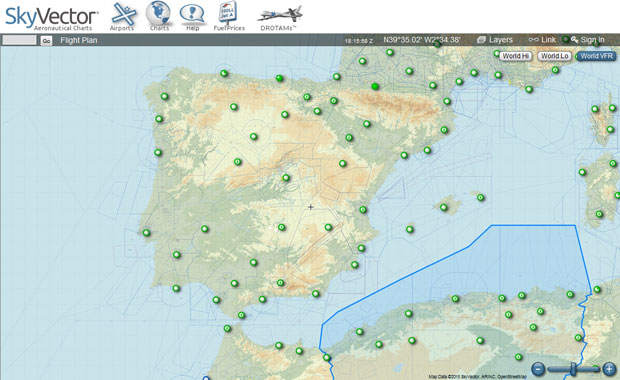This screenshot has height=380, width=620.
Task: Click the Go button
Action: click(46, 41)
